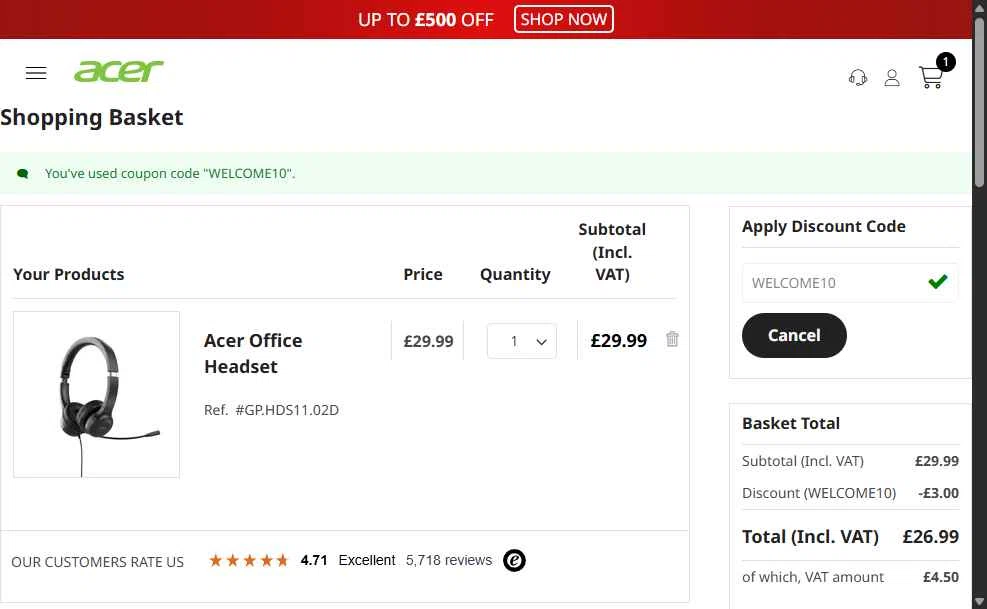View the shopping cart icon
Image resolution: width=987 pixels, height=609 pixels.
pyautogui.click(x=930, y=77)
